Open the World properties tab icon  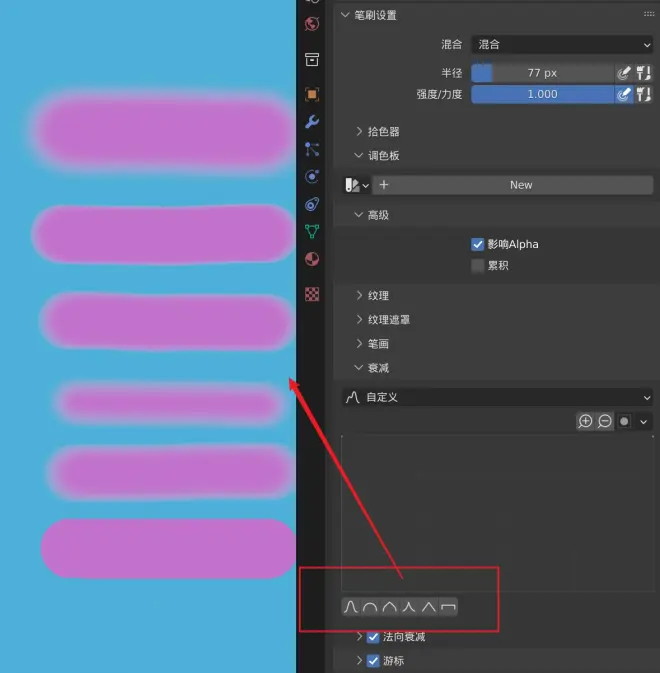pyautogui.click(x=312, y=24)
